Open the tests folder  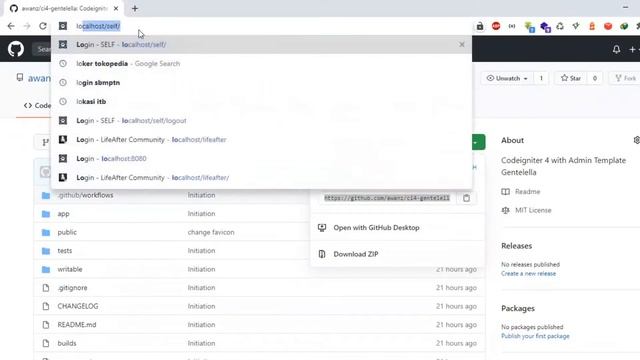(64, 251)
